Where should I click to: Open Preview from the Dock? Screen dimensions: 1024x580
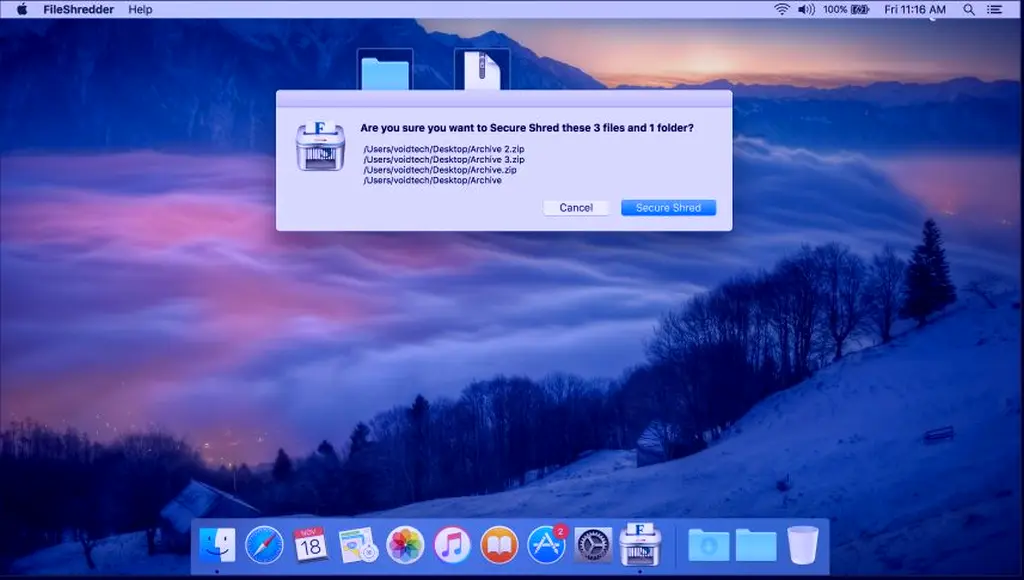click(x=358, y=545)
